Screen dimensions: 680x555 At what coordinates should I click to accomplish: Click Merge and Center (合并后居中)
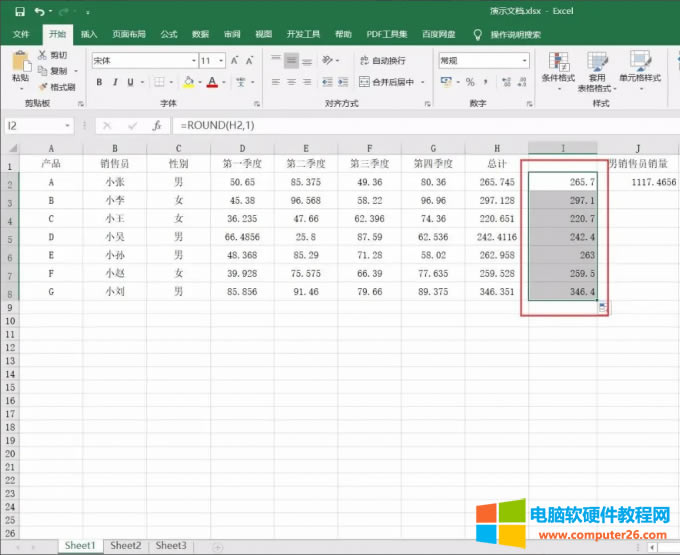(391, 82)
